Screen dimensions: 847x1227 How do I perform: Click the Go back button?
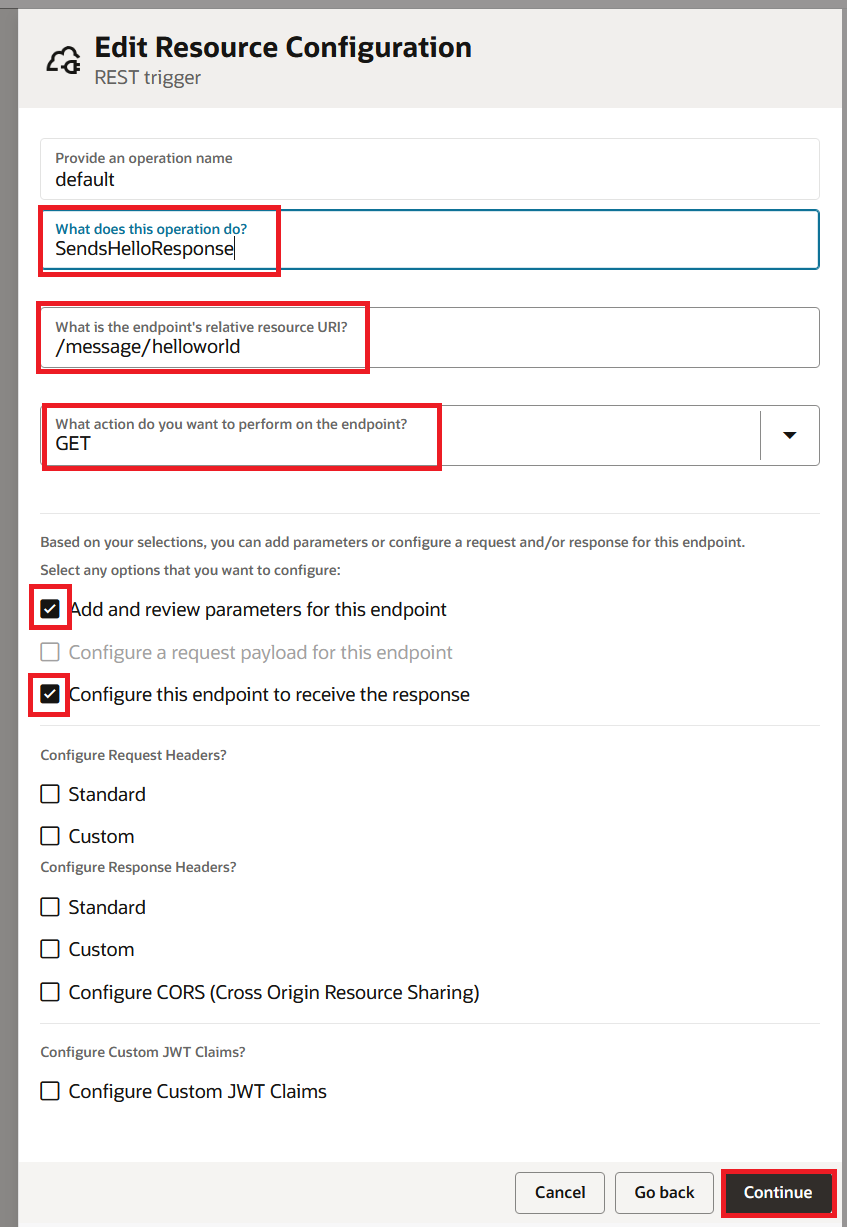coord(664,1192)
